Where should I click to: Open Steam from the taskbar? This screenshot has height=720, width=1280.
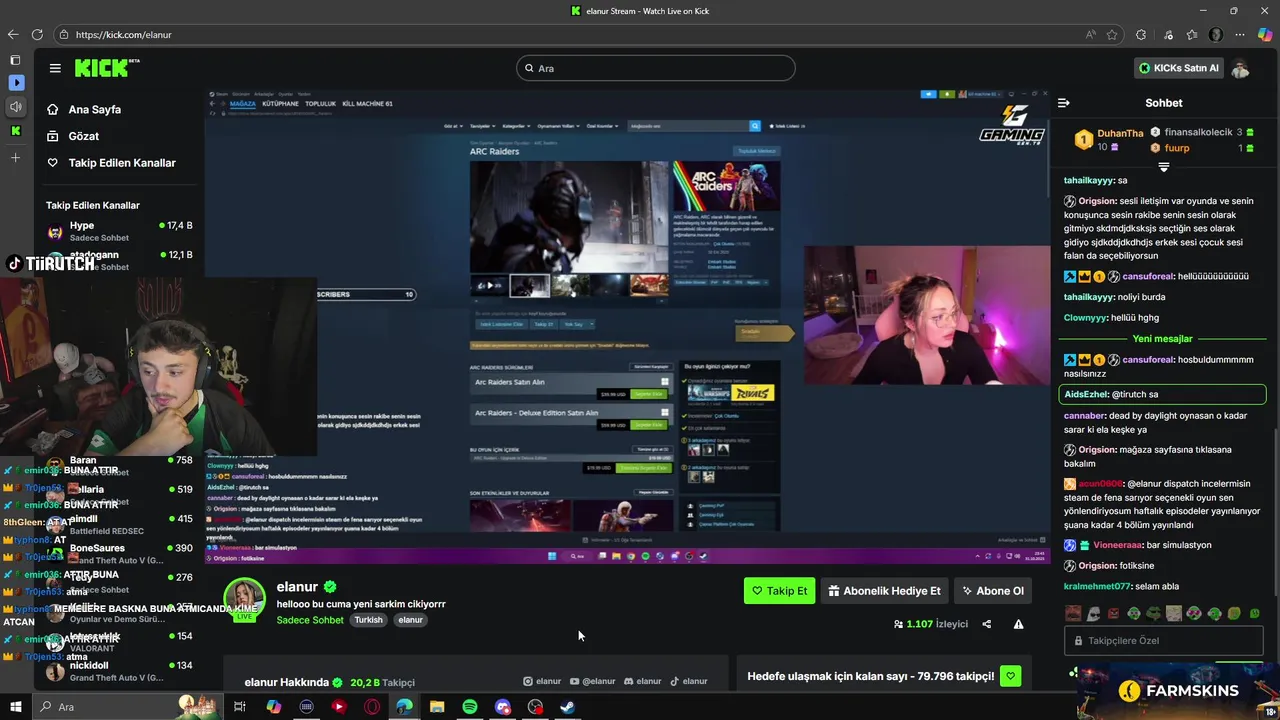click(567, 707)
